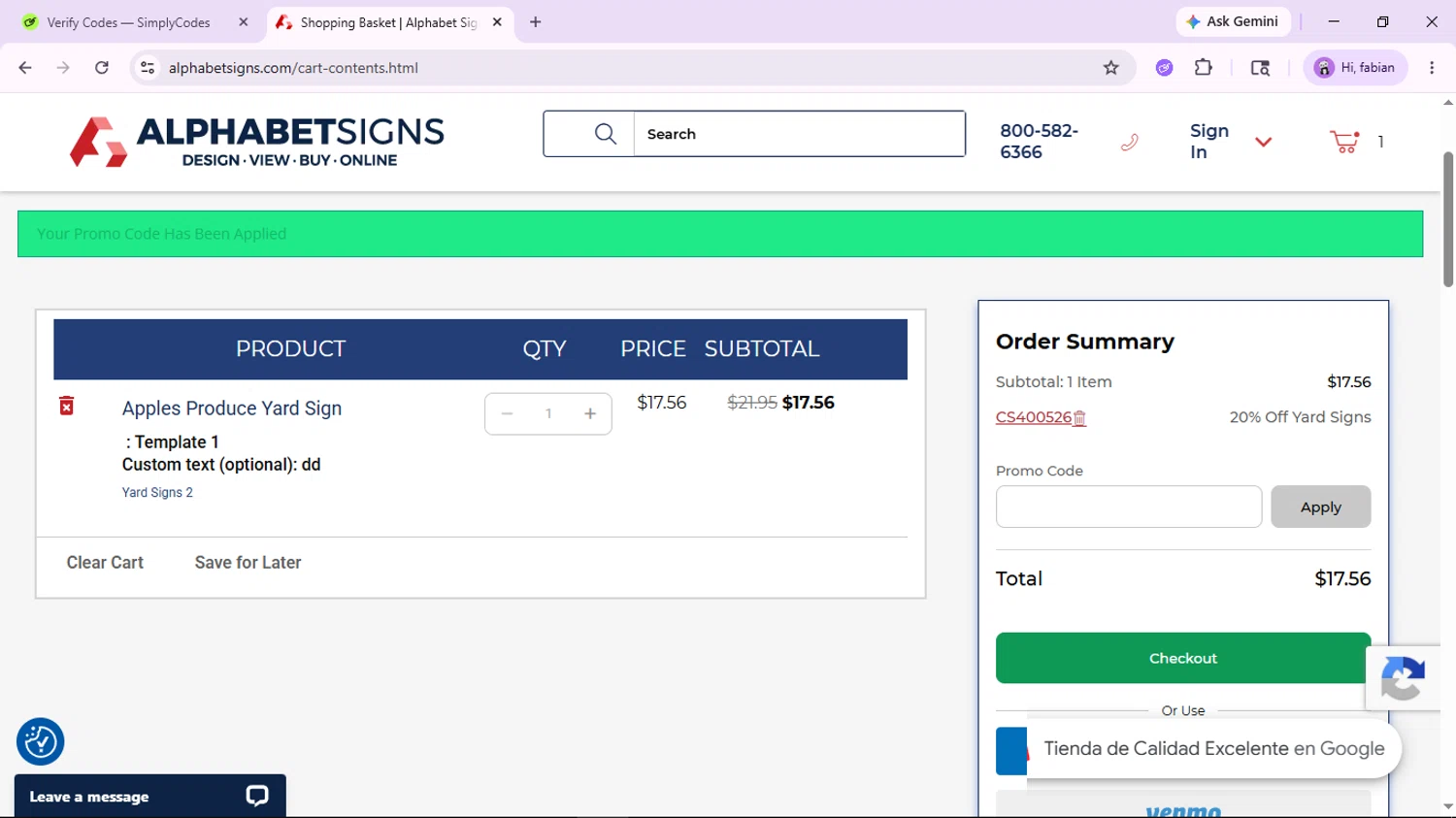This screenshot has width=1456, height=818.
Task: Open Chrome's three-dot menu
Action: tap(1432, 68)
